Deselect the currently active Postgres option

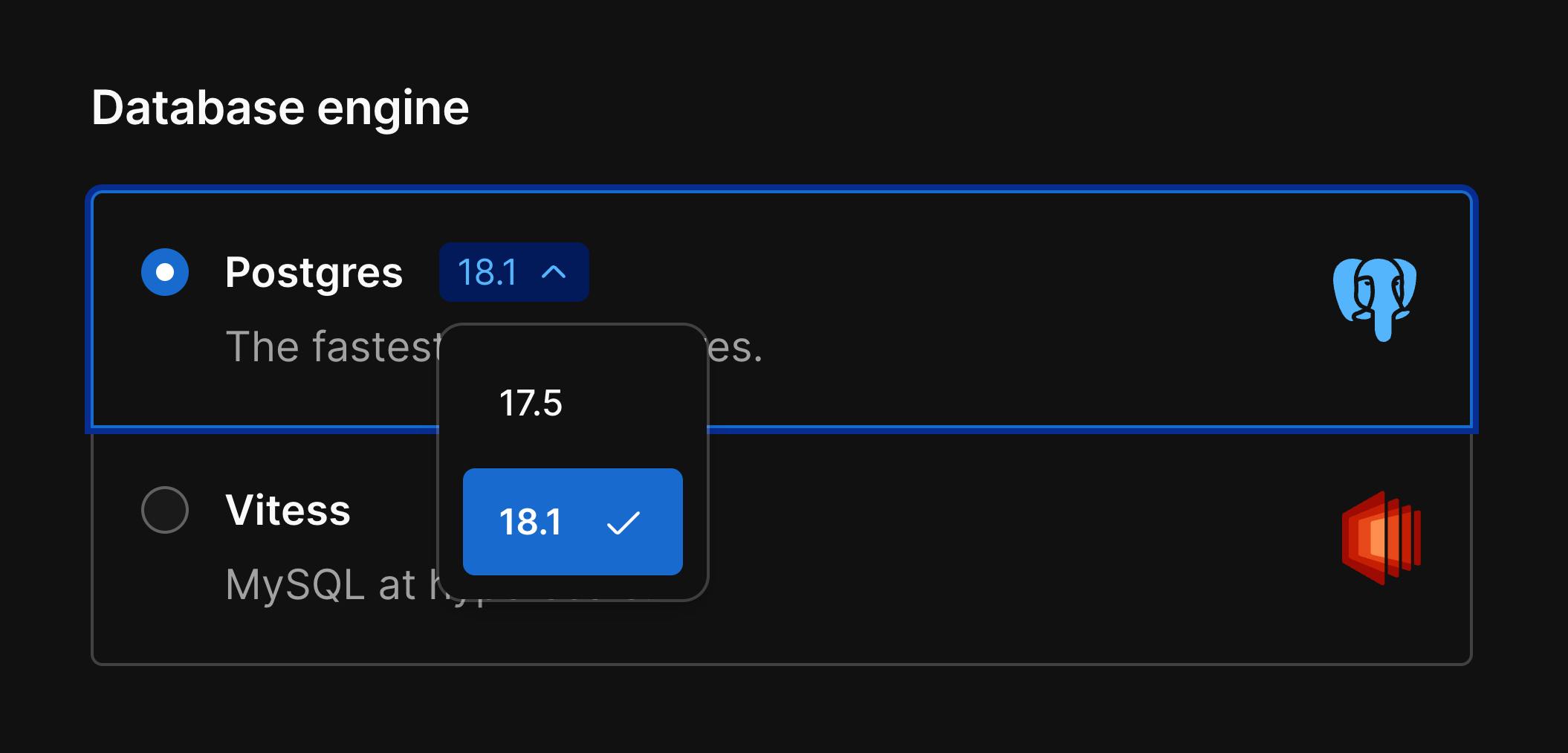pyautogui.click(x=165, y=272)
